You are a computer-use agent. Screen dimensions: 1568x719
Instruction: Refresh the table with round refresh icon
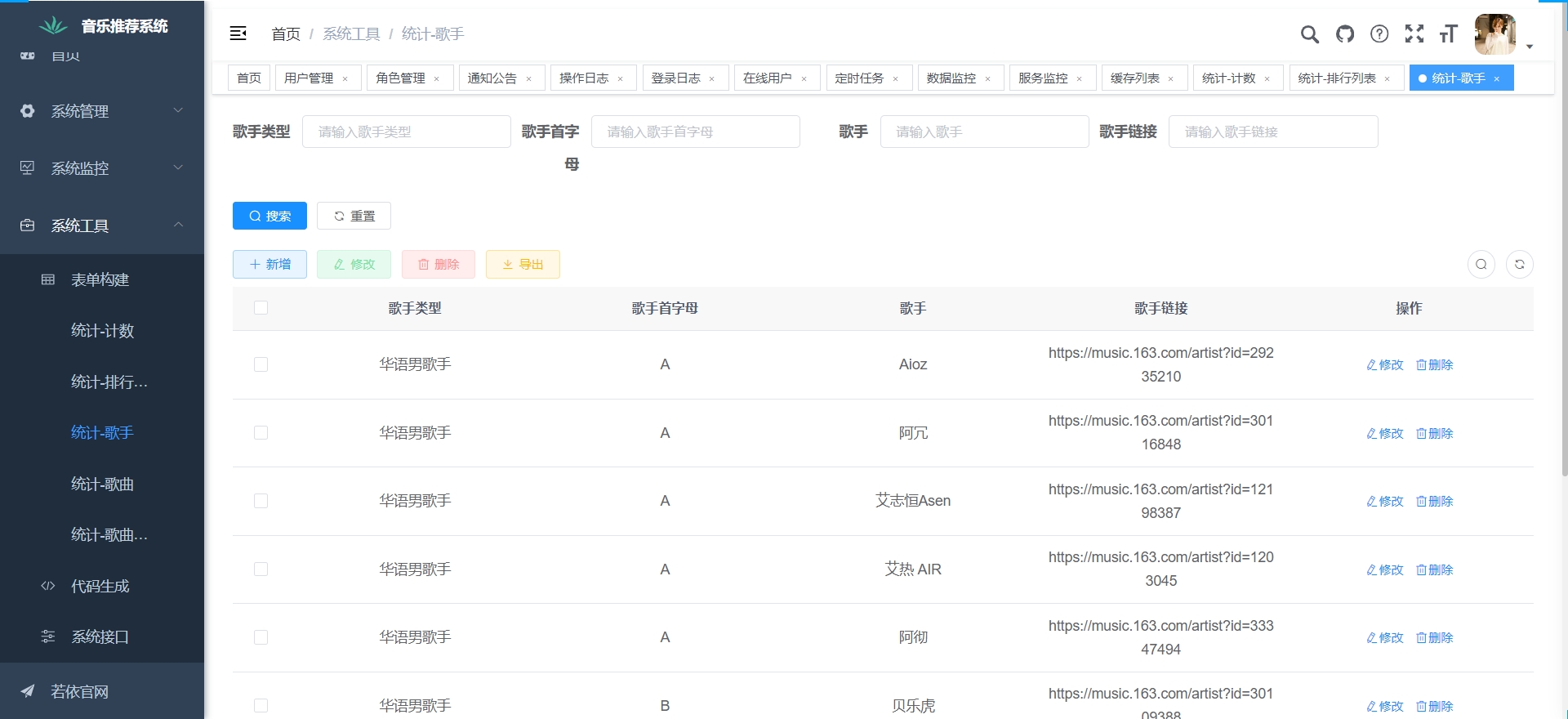1519,265
